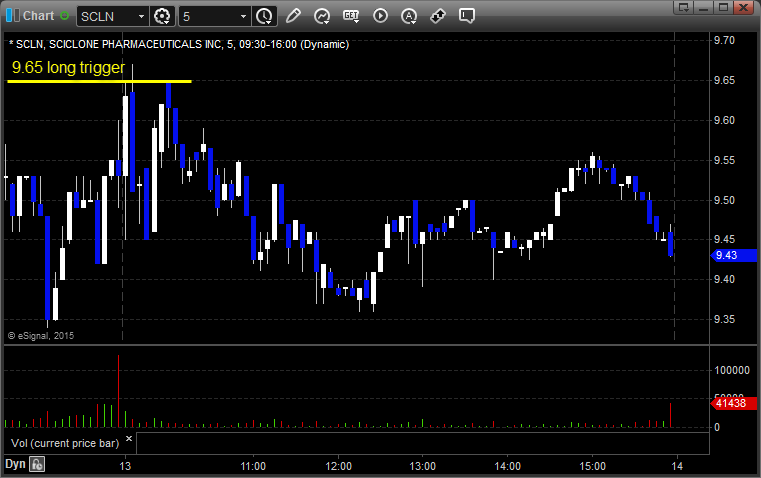Click the 100000 volume axis label
This screenshot has height=478, width=761.
732,370
